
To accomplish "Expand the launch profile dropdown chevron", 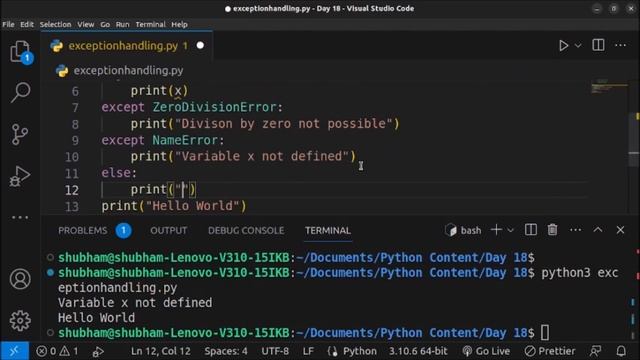I will coord(510,230).
